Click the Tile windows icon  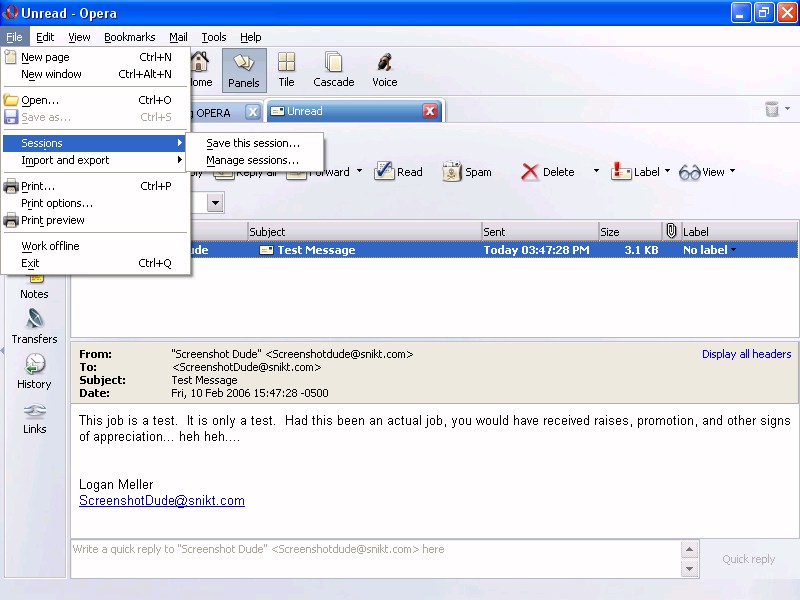click(286, 70)
